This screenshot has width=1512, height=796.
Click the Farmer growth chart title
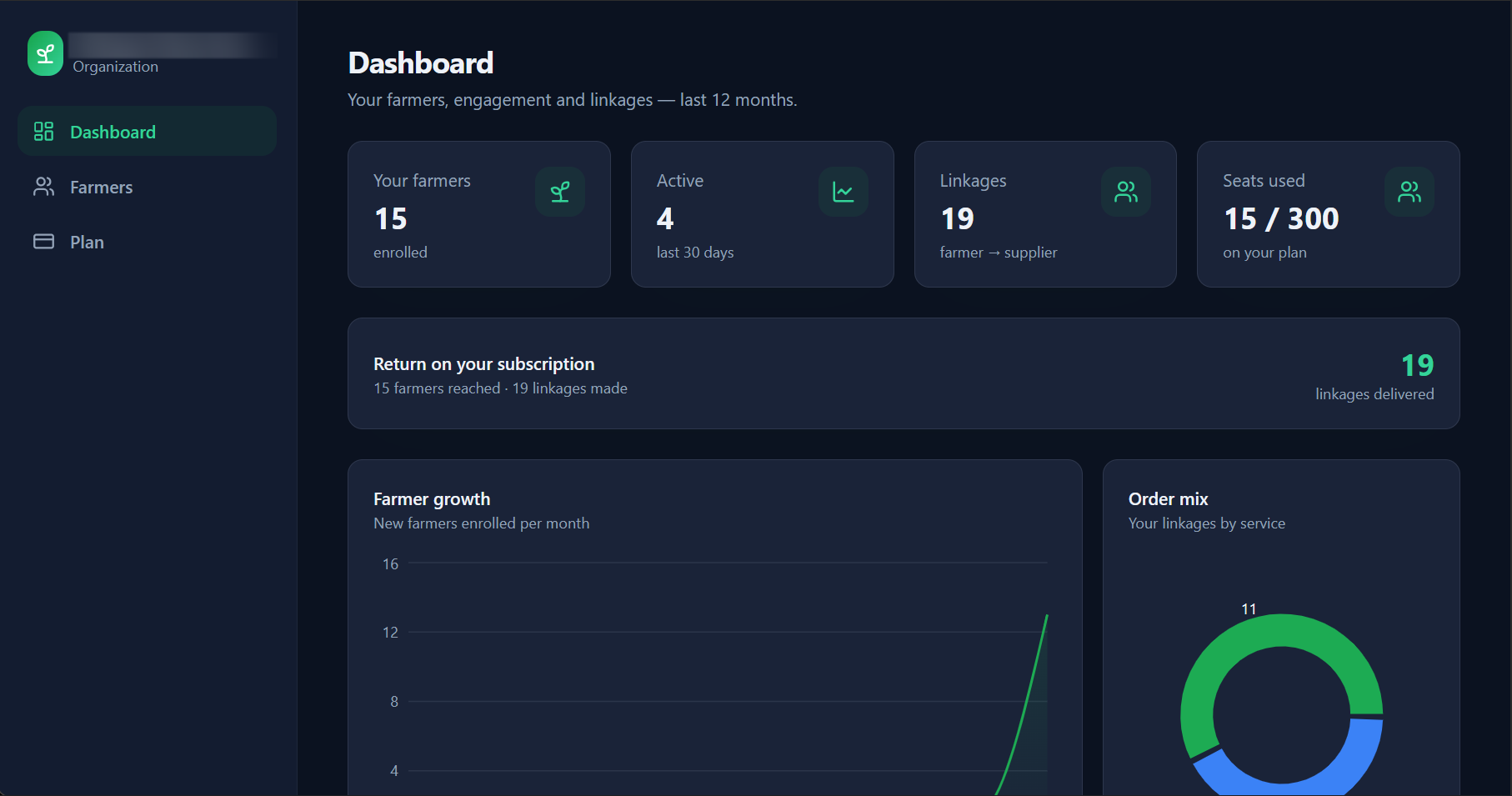coord(432,499)
